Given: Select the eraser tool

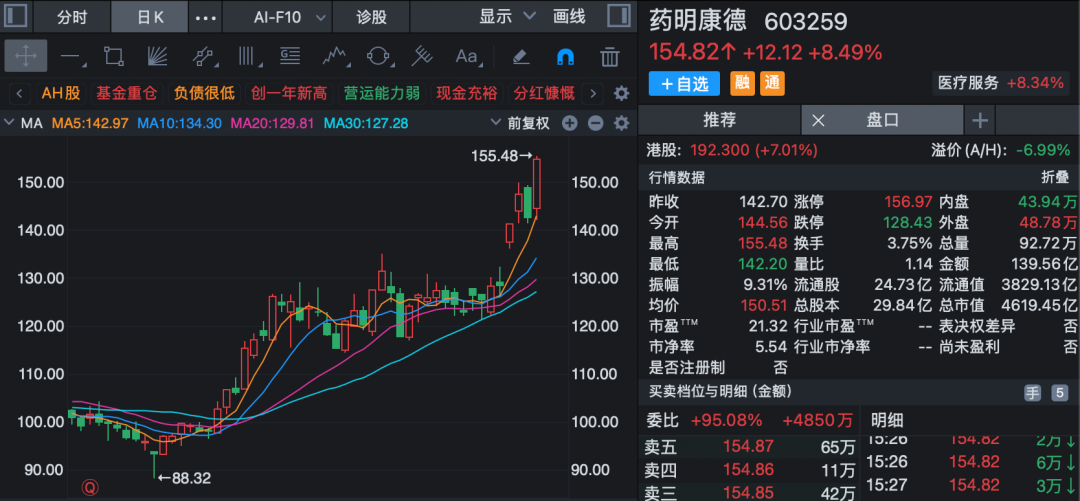Looking at the screenshot, I should (521, 56).
